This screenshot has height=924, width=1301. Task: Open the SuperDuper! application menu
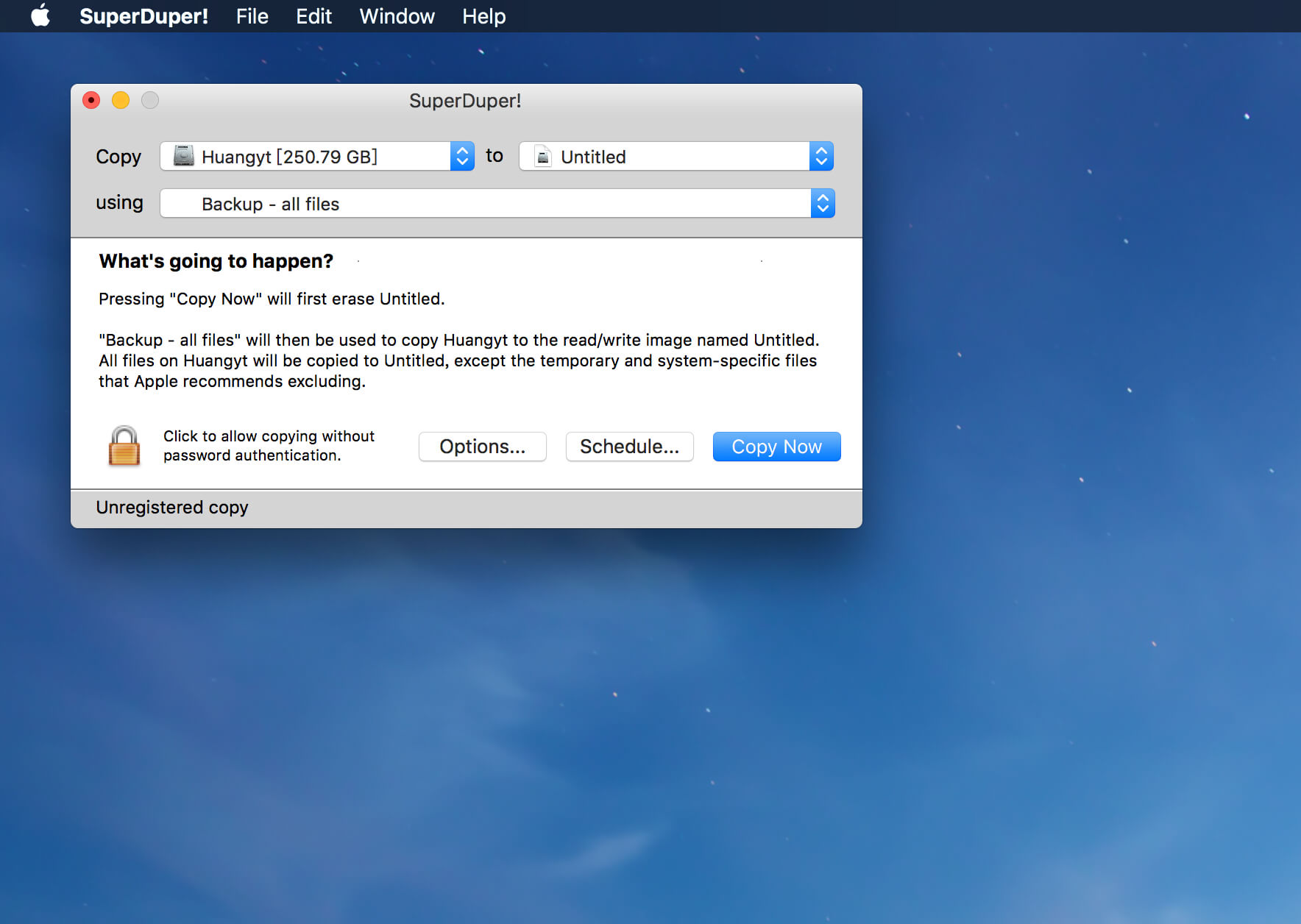pos(143,16)
